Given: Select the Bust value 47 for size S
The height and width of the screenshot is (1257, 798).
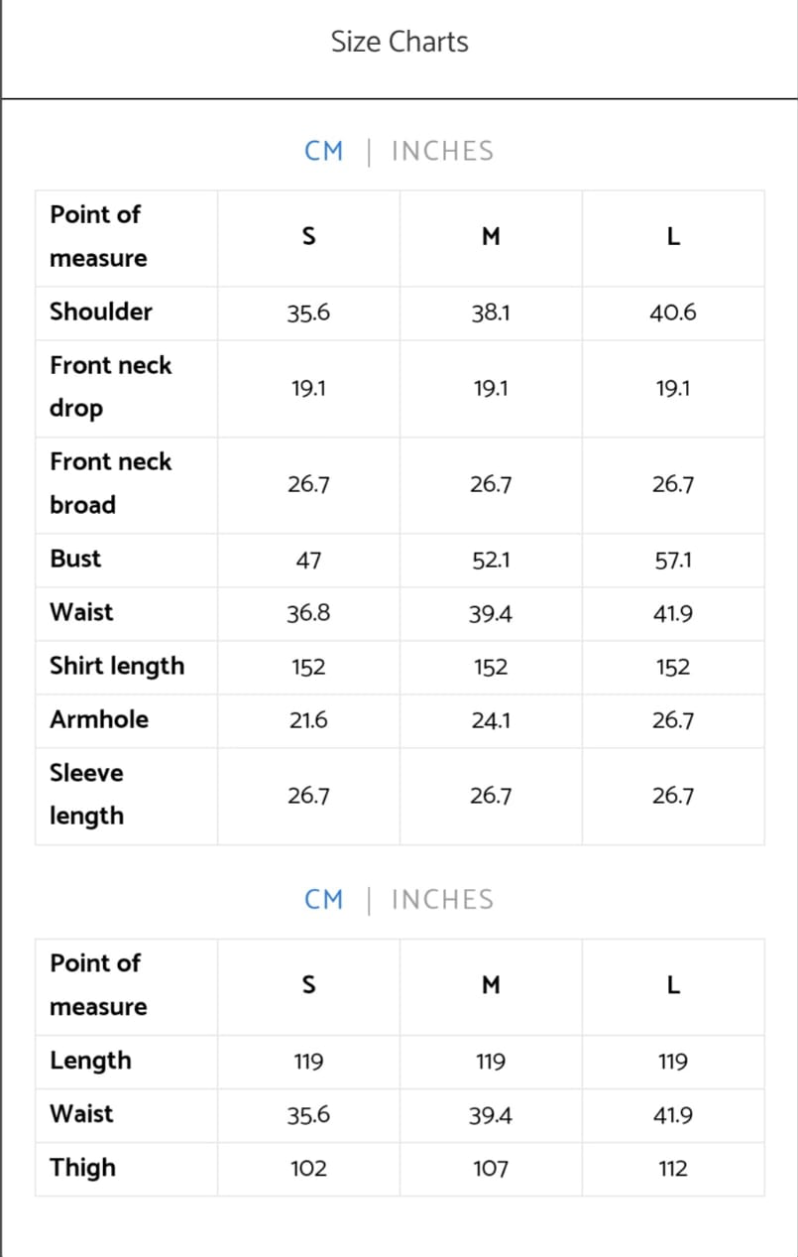Looking at the screenshot, I should pyautogui.click(x=308, y=561).
